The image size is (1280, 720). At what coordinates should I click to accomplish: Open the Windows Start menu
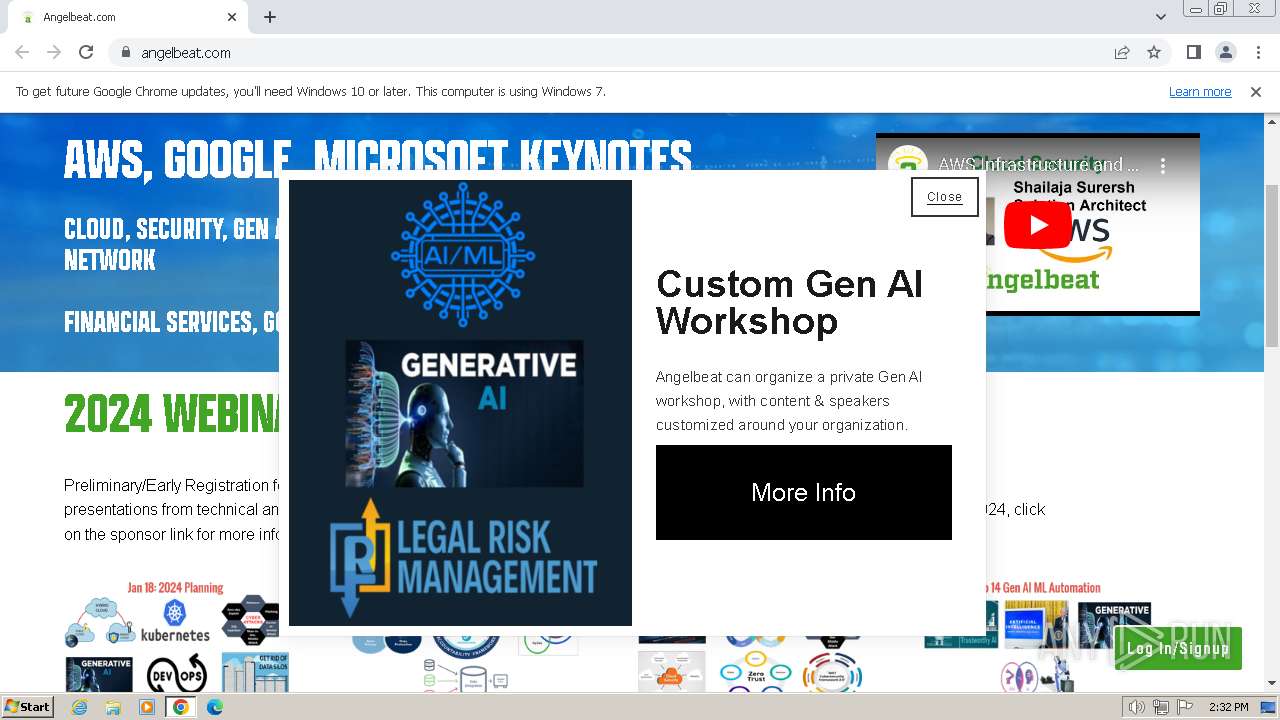point(27,706)
